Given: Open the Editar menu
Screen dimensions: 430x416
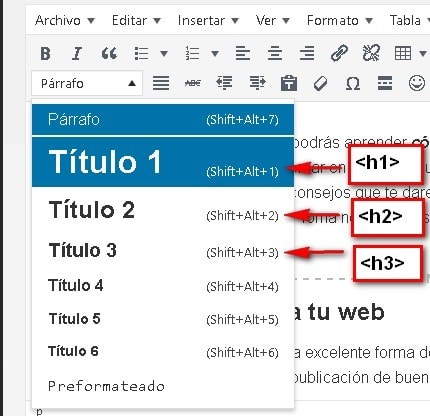Looking at the screenshot, I should click(136, 21).
